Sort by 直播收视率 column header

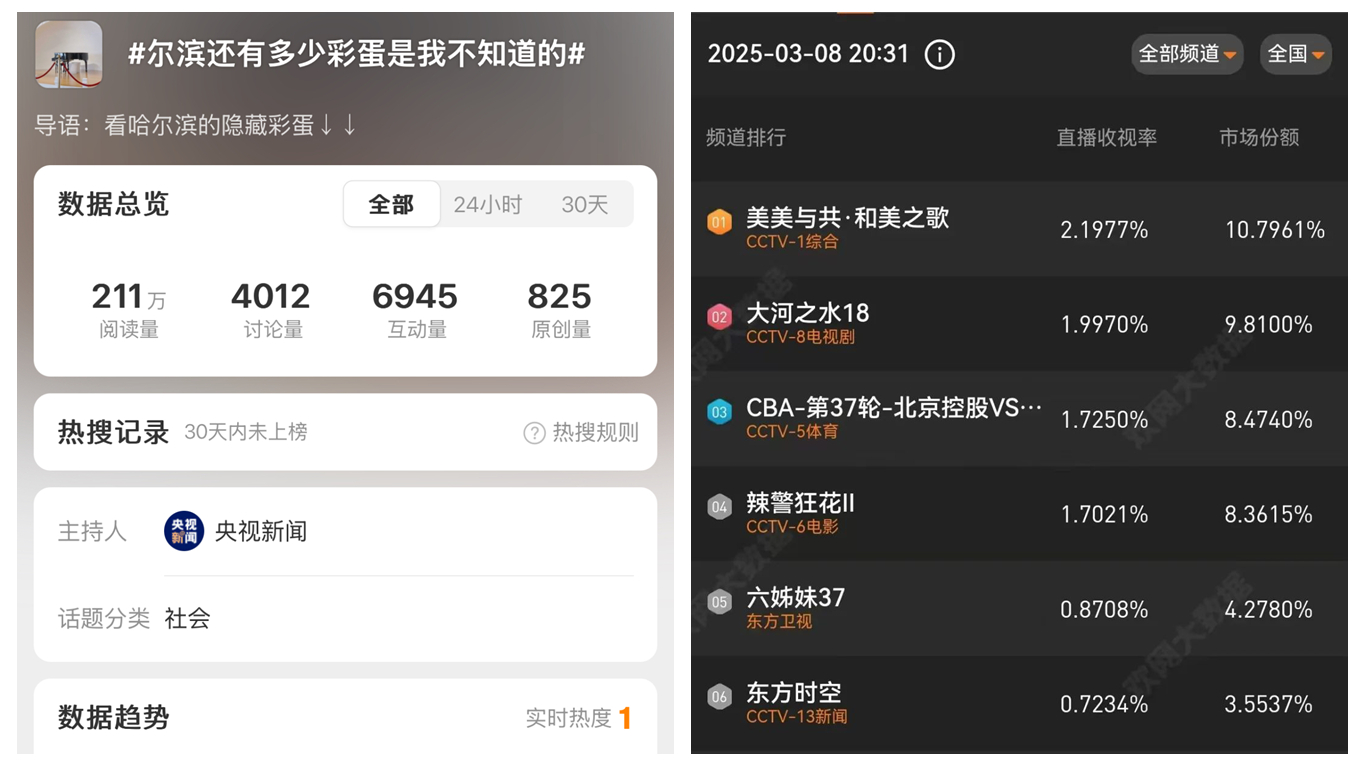(1106, 138)
